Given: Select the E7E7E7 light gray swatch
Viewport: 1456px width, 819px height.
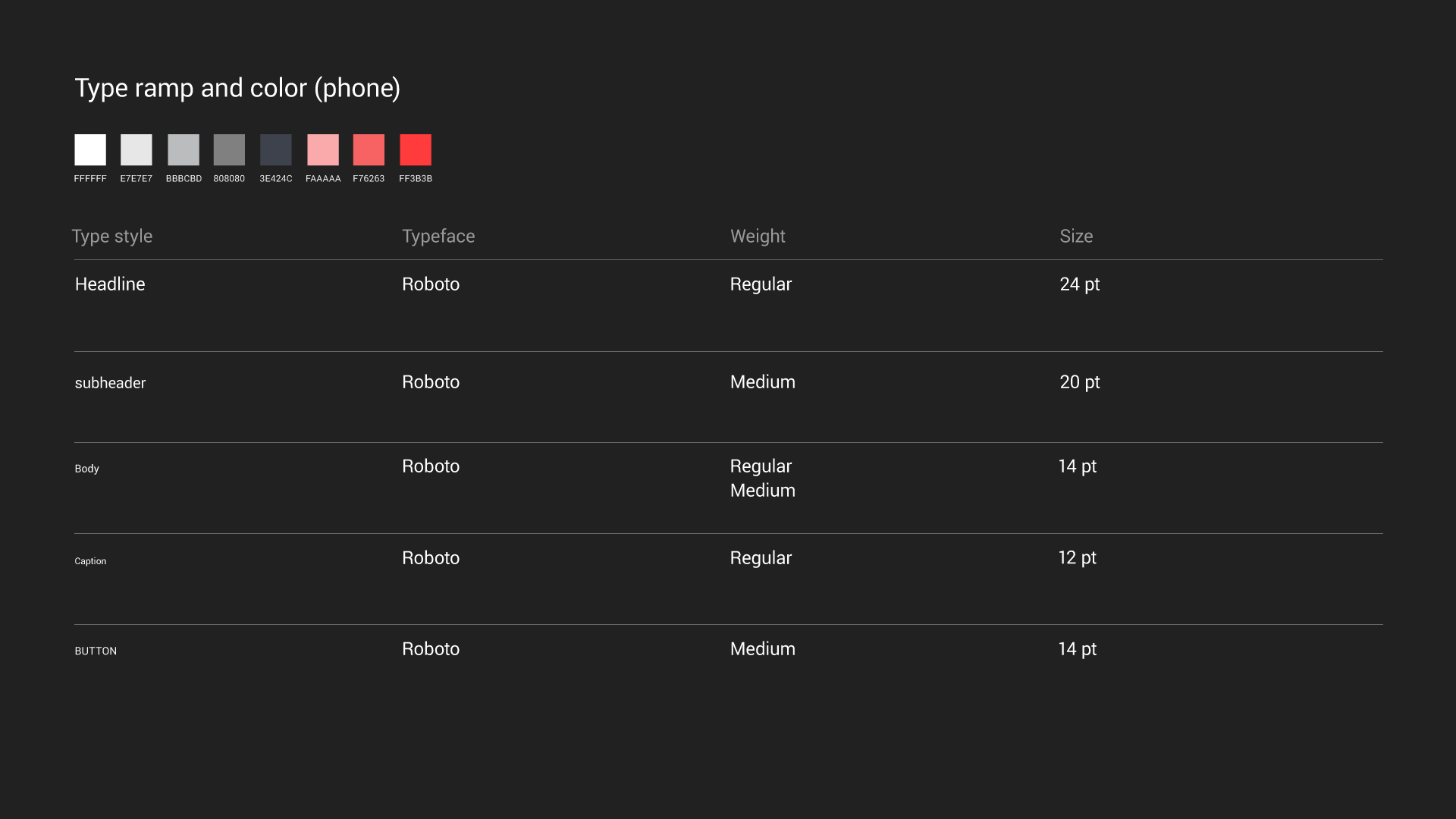Looking at the screenshot, I should (x=136, y=150).
